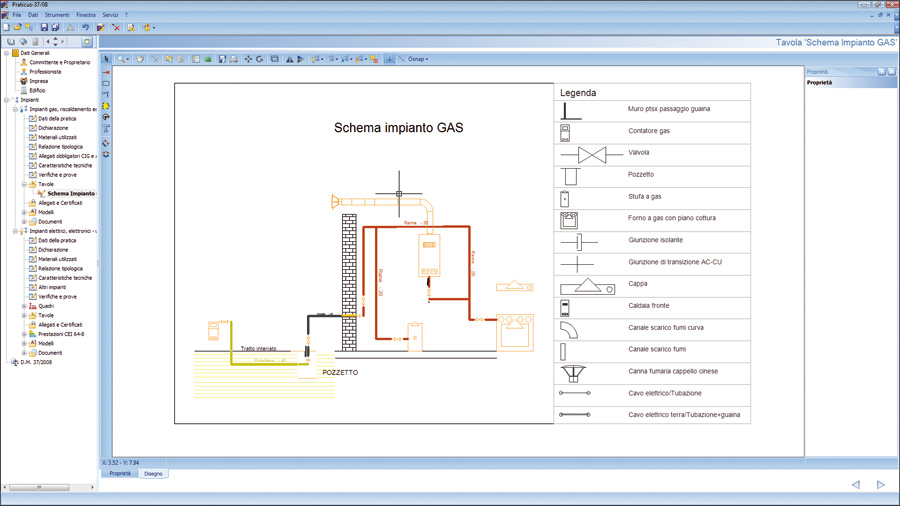
Task: Click the Contatore gas legend entry
Action: 649,131
